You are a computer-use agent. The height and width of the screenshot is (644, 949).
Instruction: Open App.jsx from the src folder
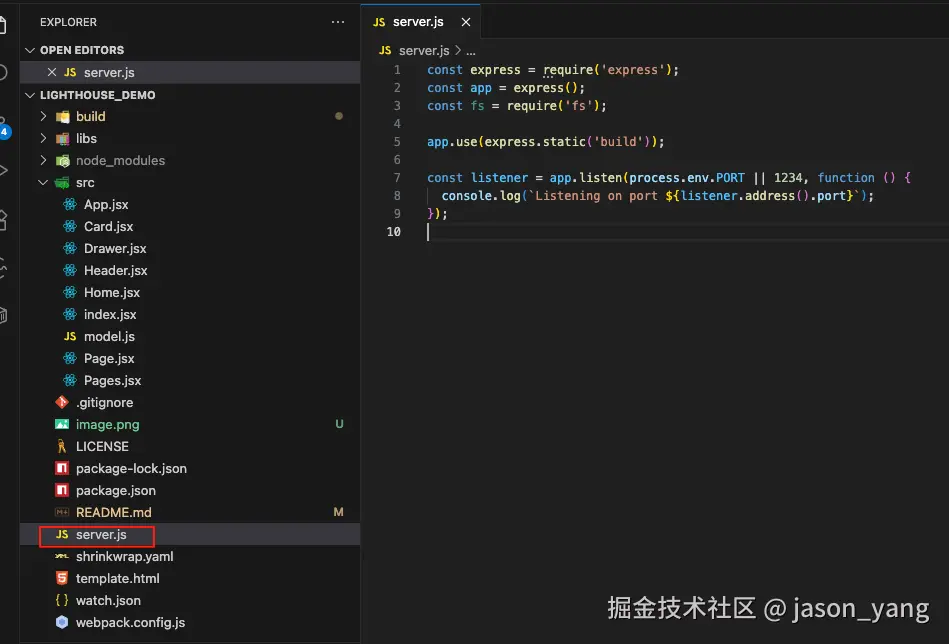pos(106,205)
